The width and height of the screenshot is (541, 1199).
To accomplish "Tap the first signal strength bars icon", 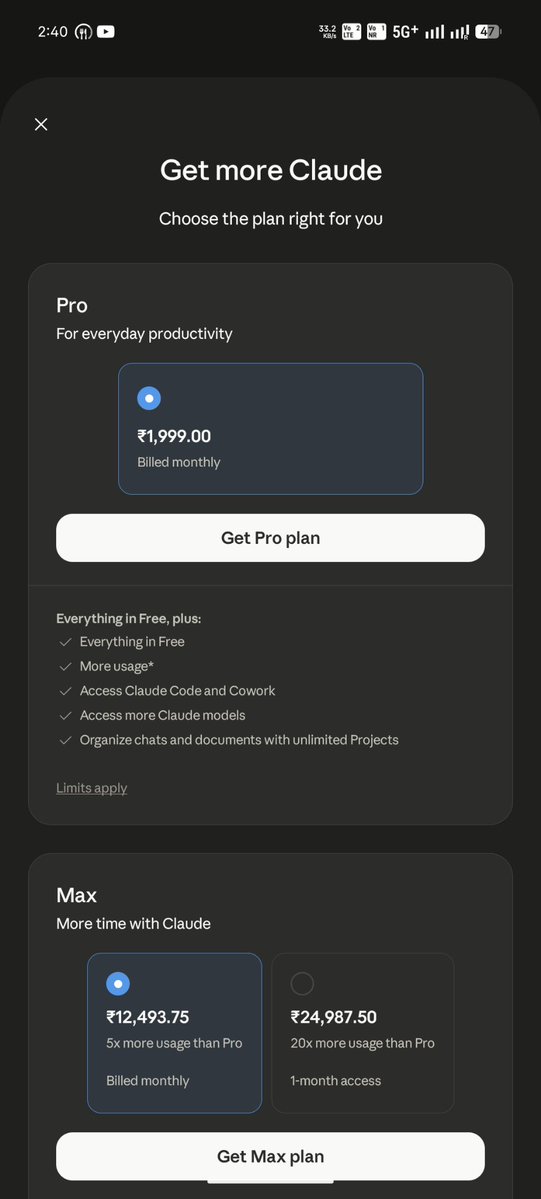I will pos(434,32).
